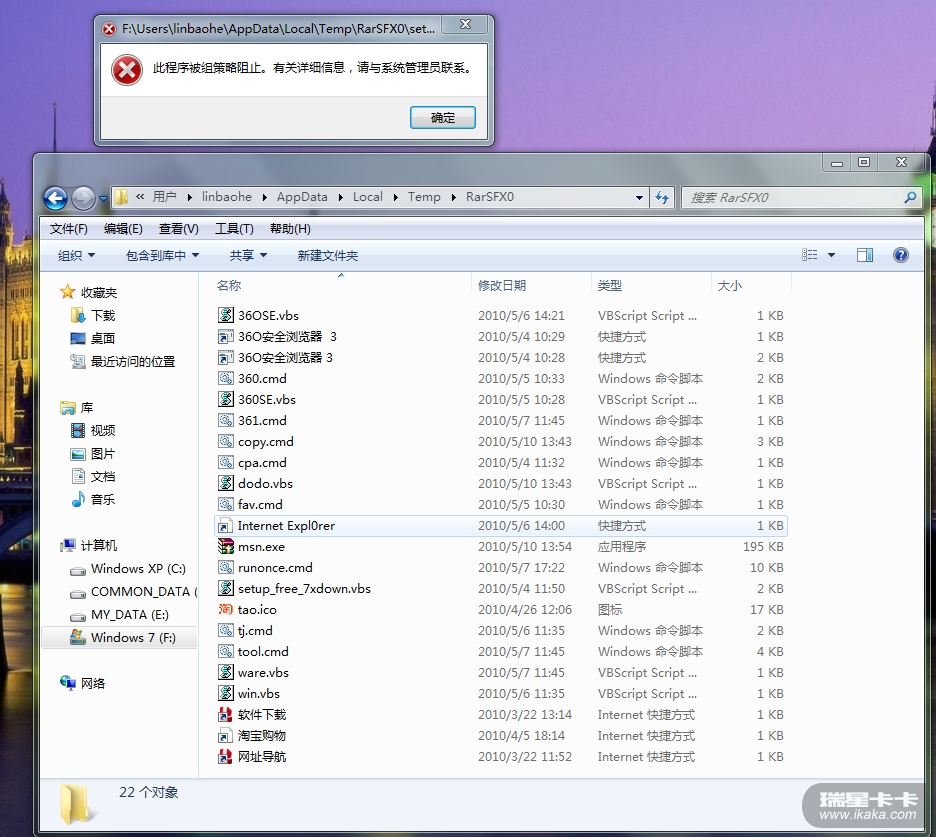Click the Forward navigation arrow in Explorer
The width and height of the screenshot is (936, 837).
click(83, 198)
